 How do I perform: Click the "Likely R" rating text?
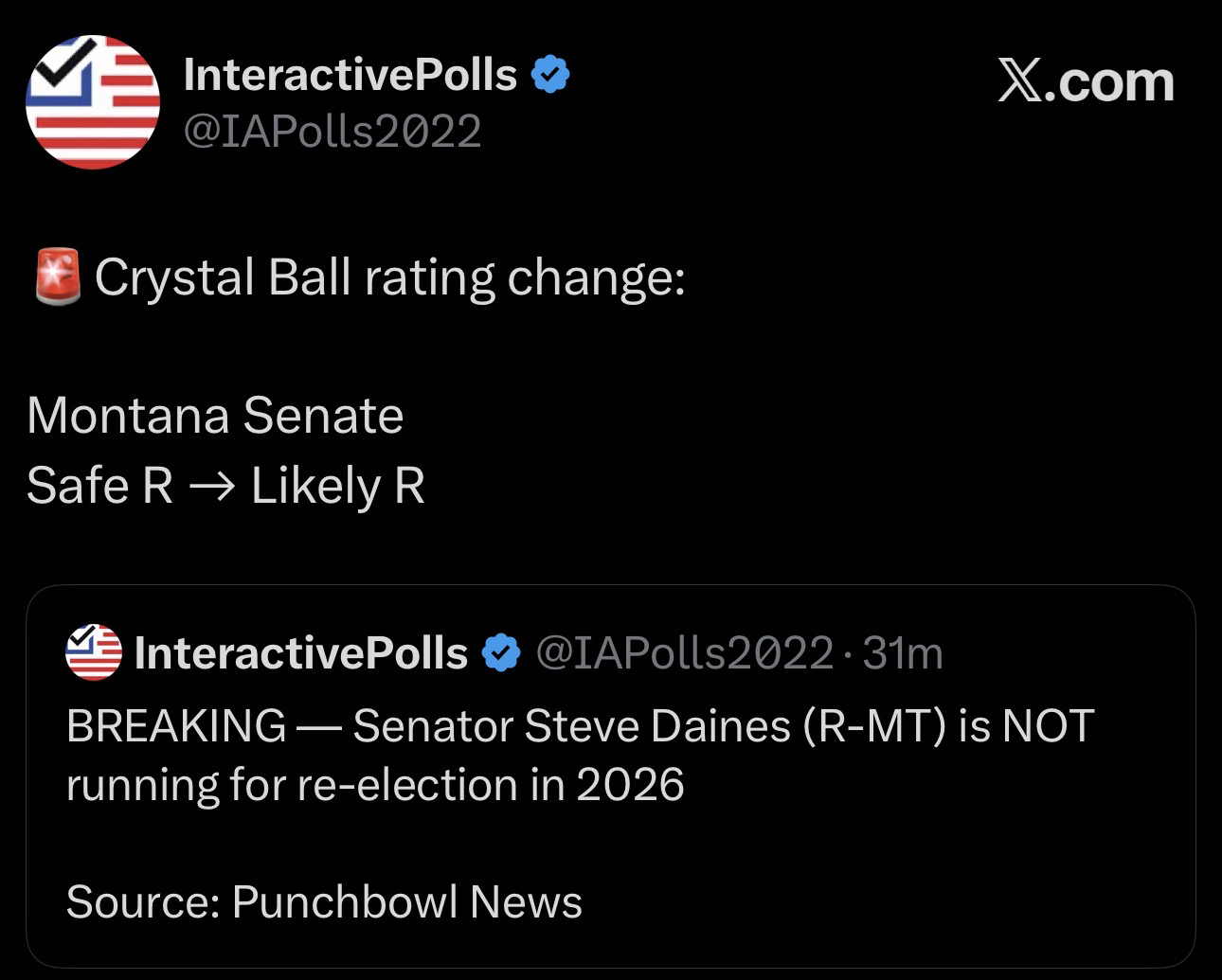pos(337,487)
